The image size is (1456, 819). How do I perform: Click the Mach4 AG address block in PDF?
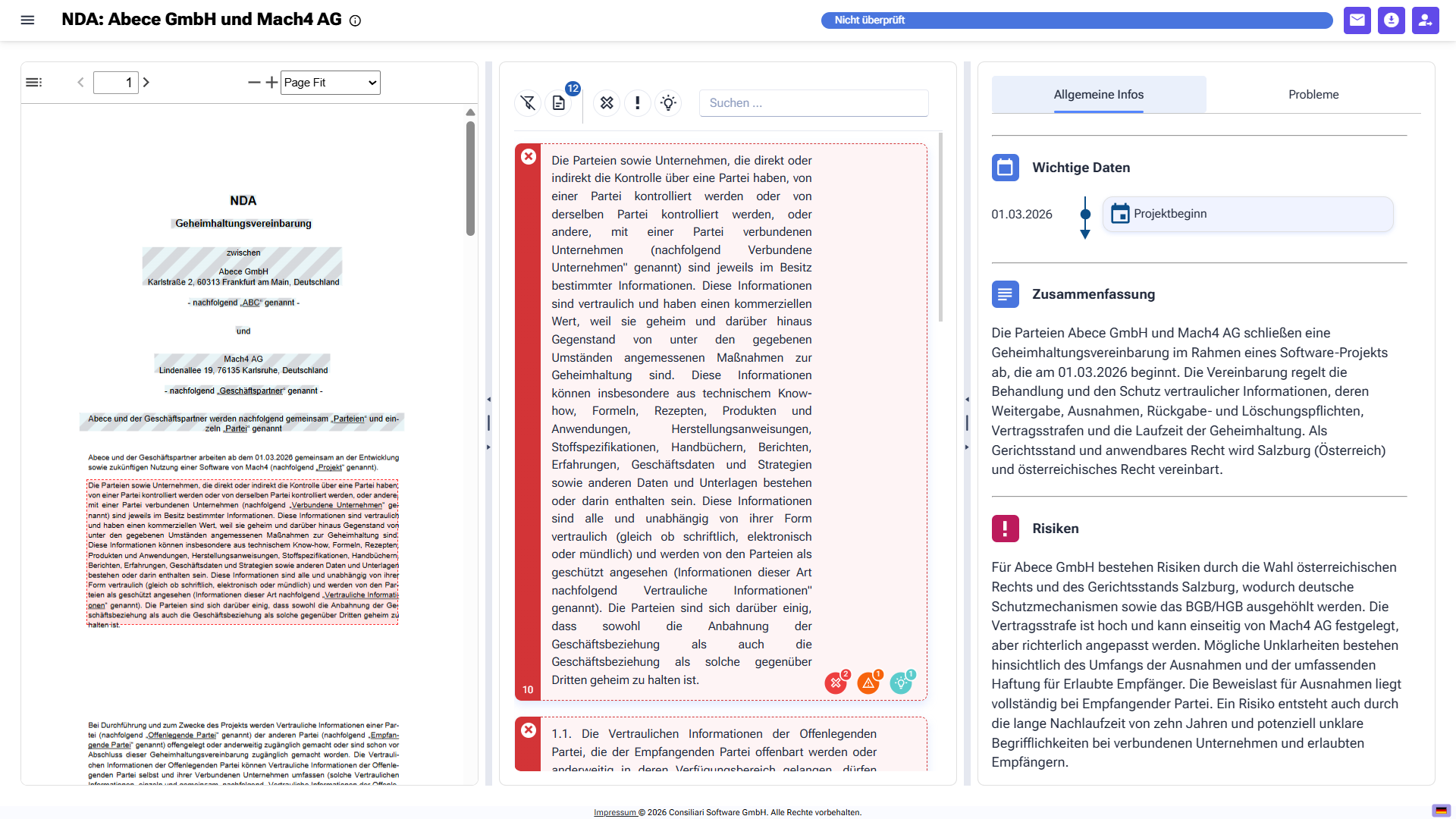pos(243,365)
